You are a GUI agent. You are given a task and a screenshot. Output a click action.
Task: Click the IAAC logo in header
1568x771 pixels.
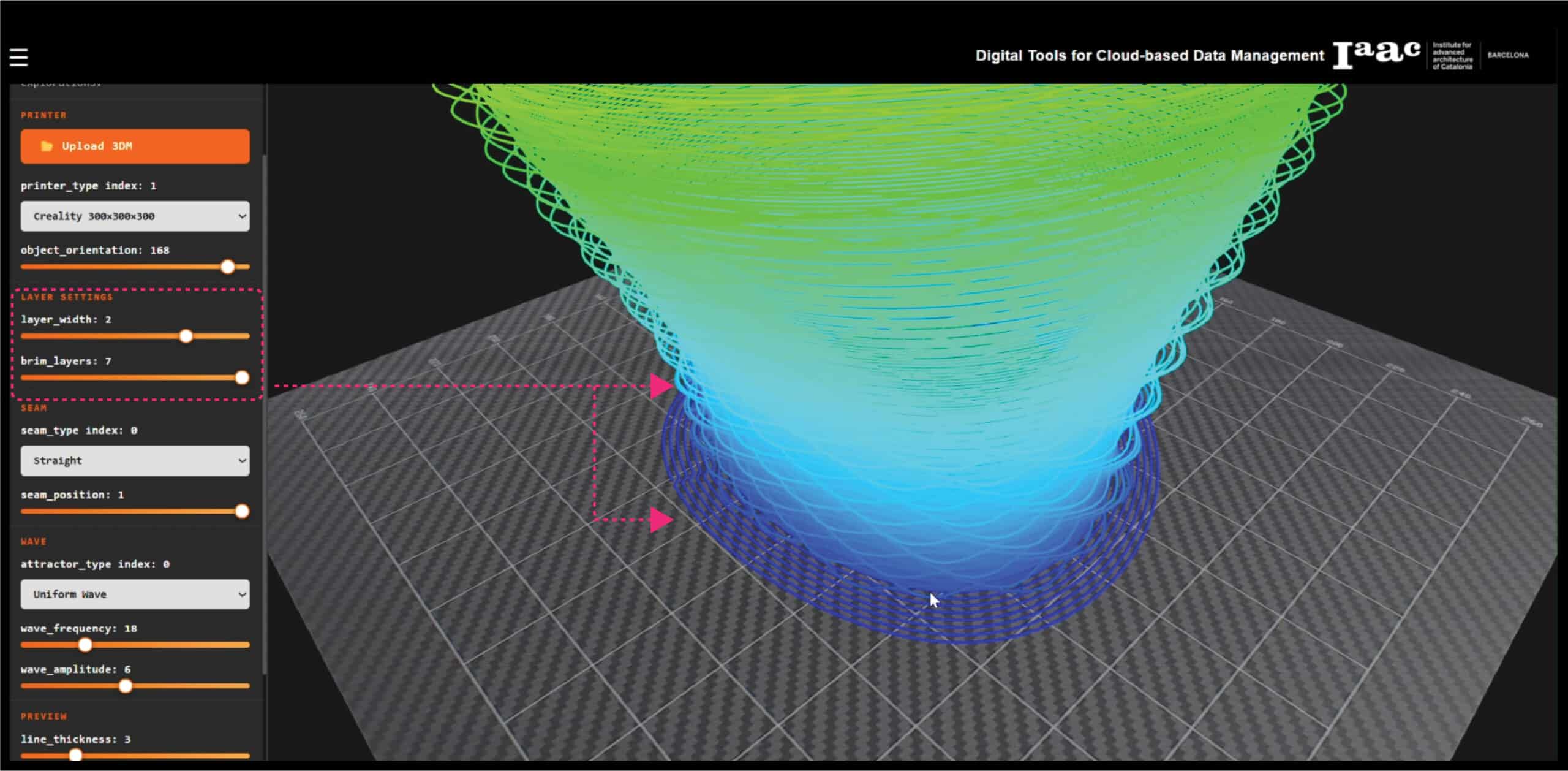(1376, 55)
